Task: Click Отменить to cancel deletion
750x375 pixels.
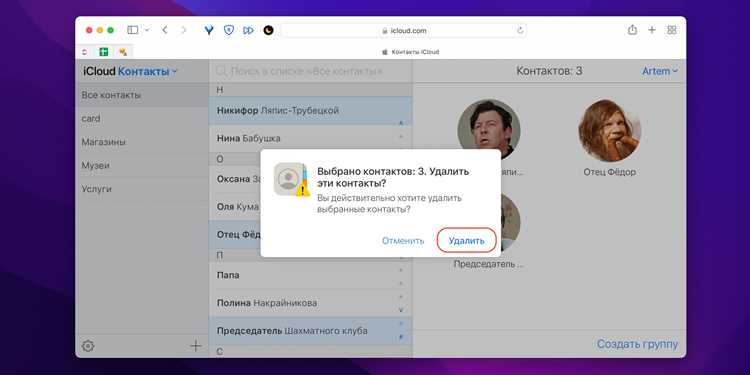Action: tap(403, 241)
